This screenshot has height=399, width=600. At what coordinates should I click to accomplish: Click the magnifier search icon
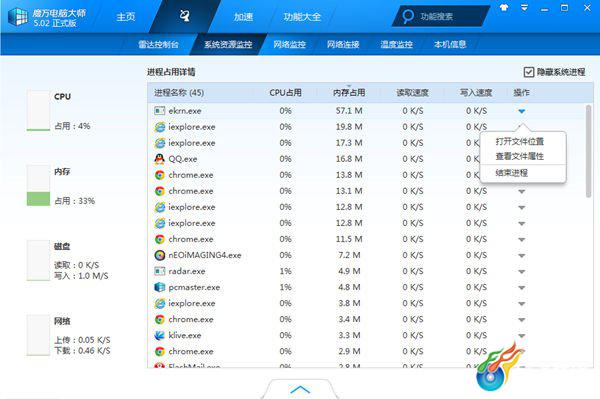[x=408, y=16]
